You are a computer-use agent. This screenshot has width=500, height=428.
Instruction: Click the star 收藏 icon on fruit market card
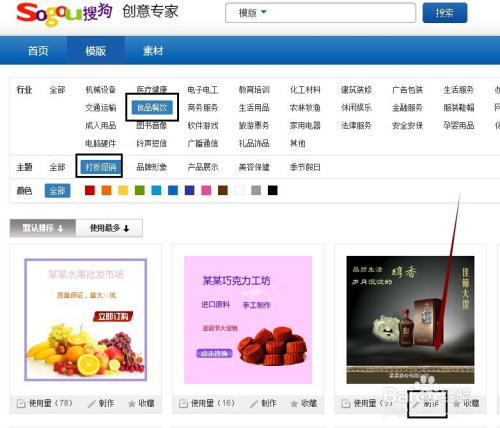[x=132, y=404]
